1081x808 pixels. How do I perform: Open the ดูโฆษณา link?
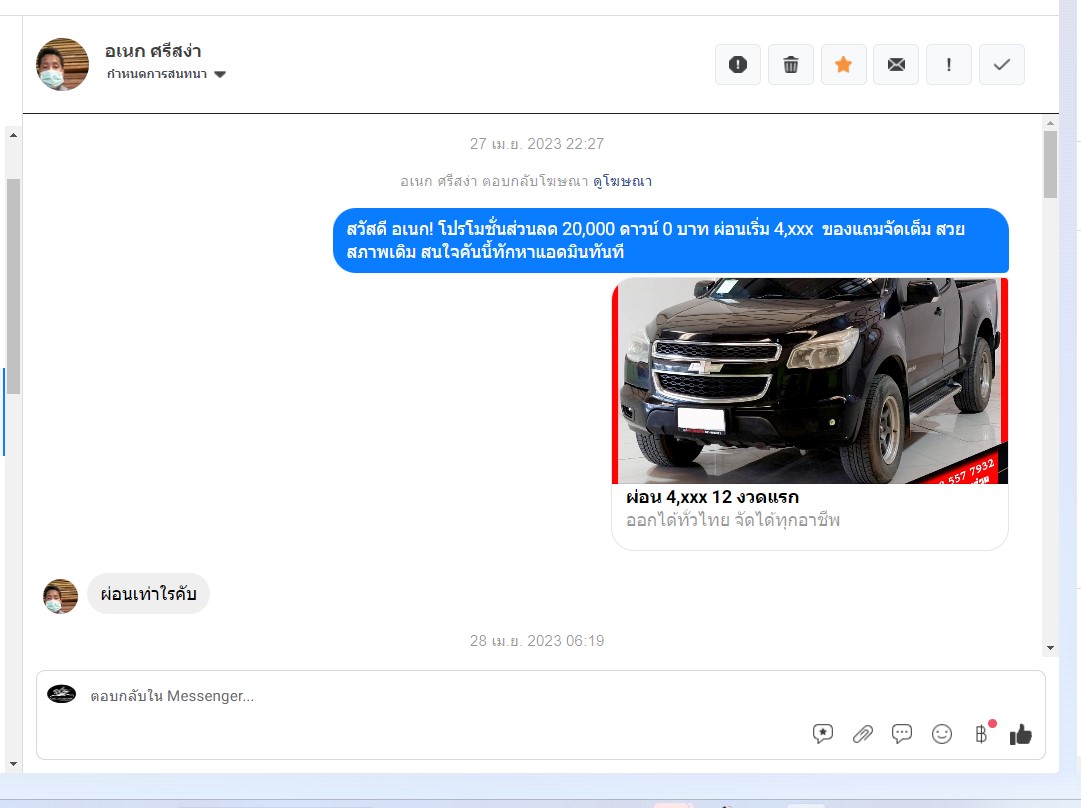(x=622, y=181)
